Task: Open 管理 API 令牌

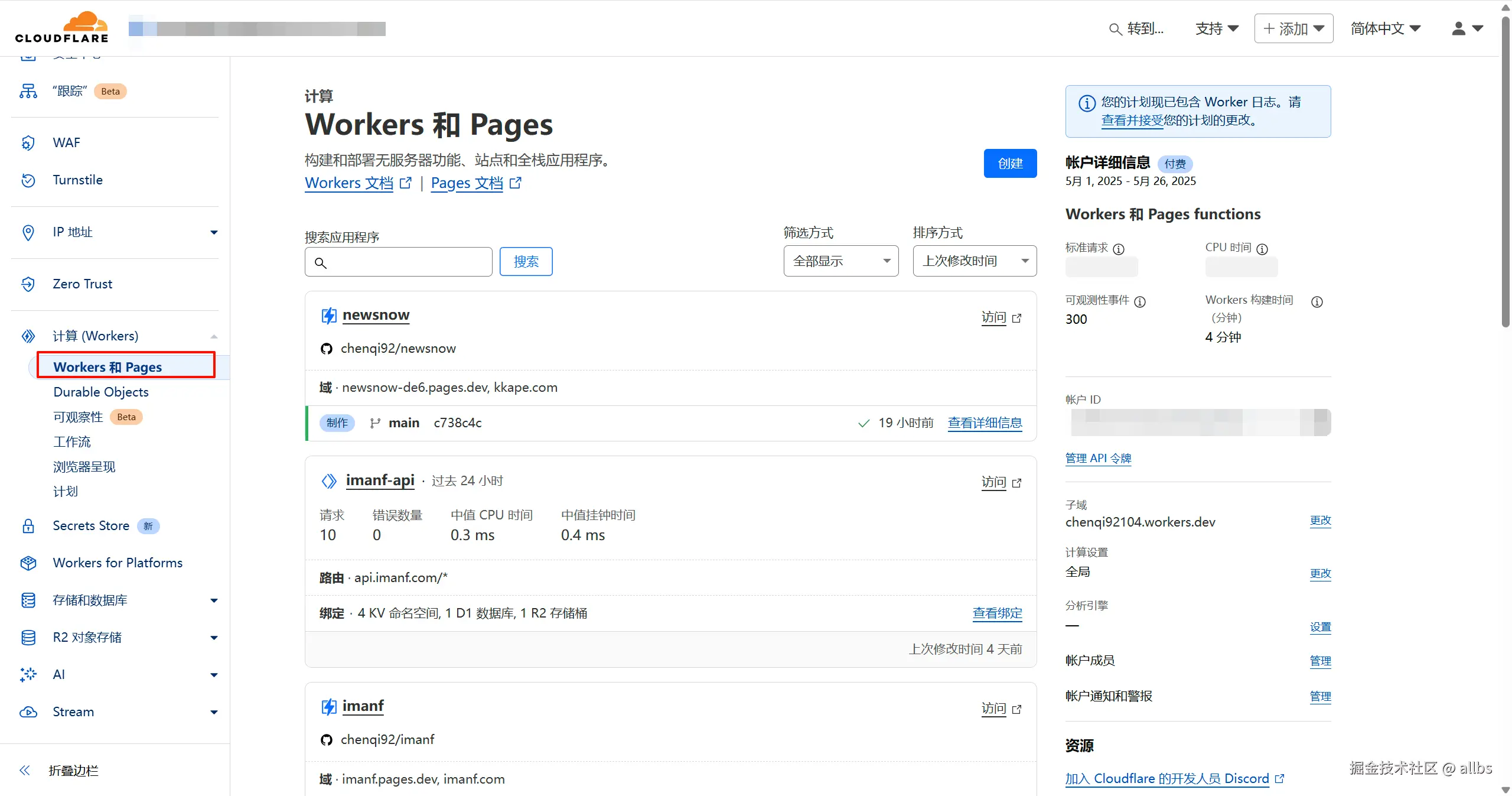Action: click(1097, 458)
